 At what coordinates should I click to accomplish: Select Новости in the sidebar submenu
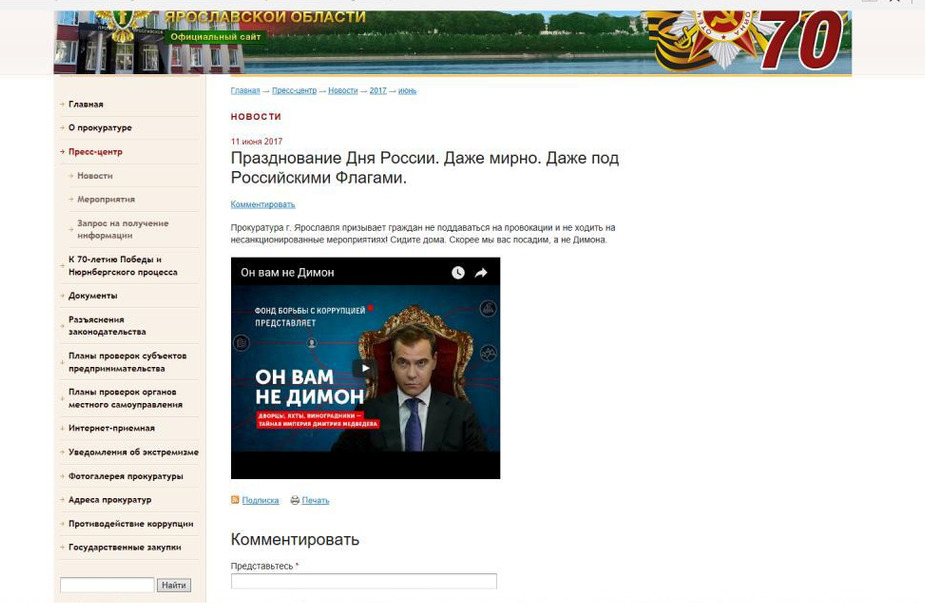95,176
